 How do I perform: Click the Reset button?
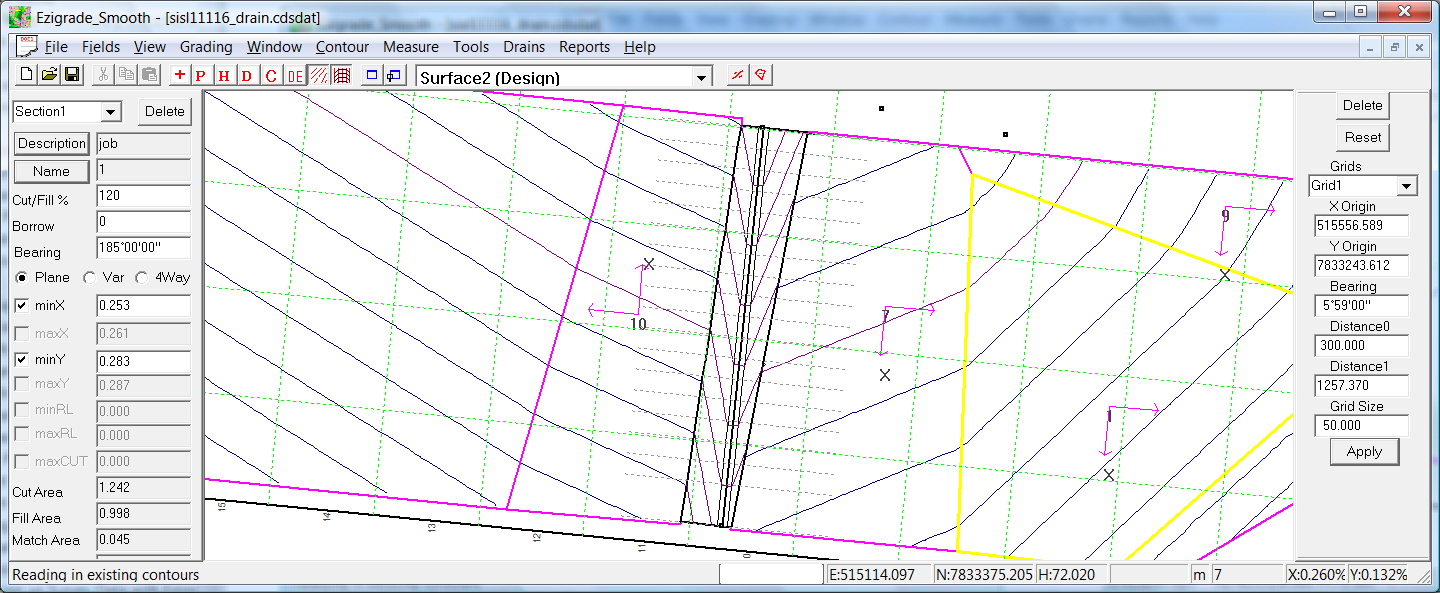coord(1362,137)
